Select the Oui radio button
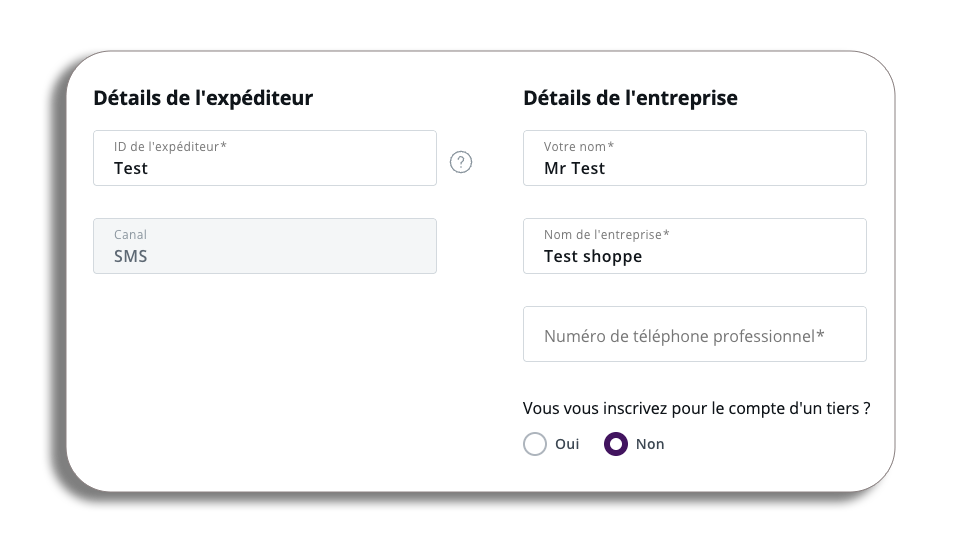Screen dimensions: 969x543 (535, 444)
